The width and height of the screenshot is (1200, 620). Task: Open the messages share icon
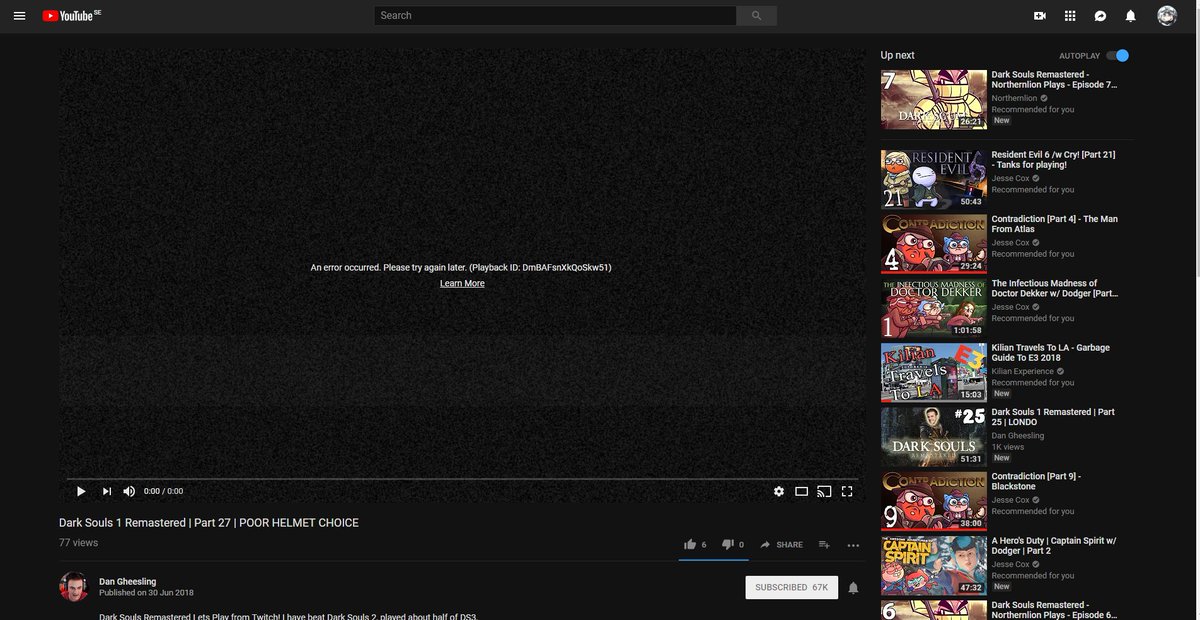click(1100, 16)
